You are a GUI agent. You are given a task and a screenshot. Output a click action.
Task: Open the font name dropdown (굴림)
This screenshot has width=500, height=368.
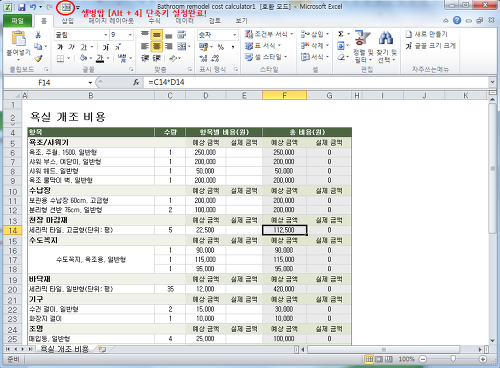point(105,35)
